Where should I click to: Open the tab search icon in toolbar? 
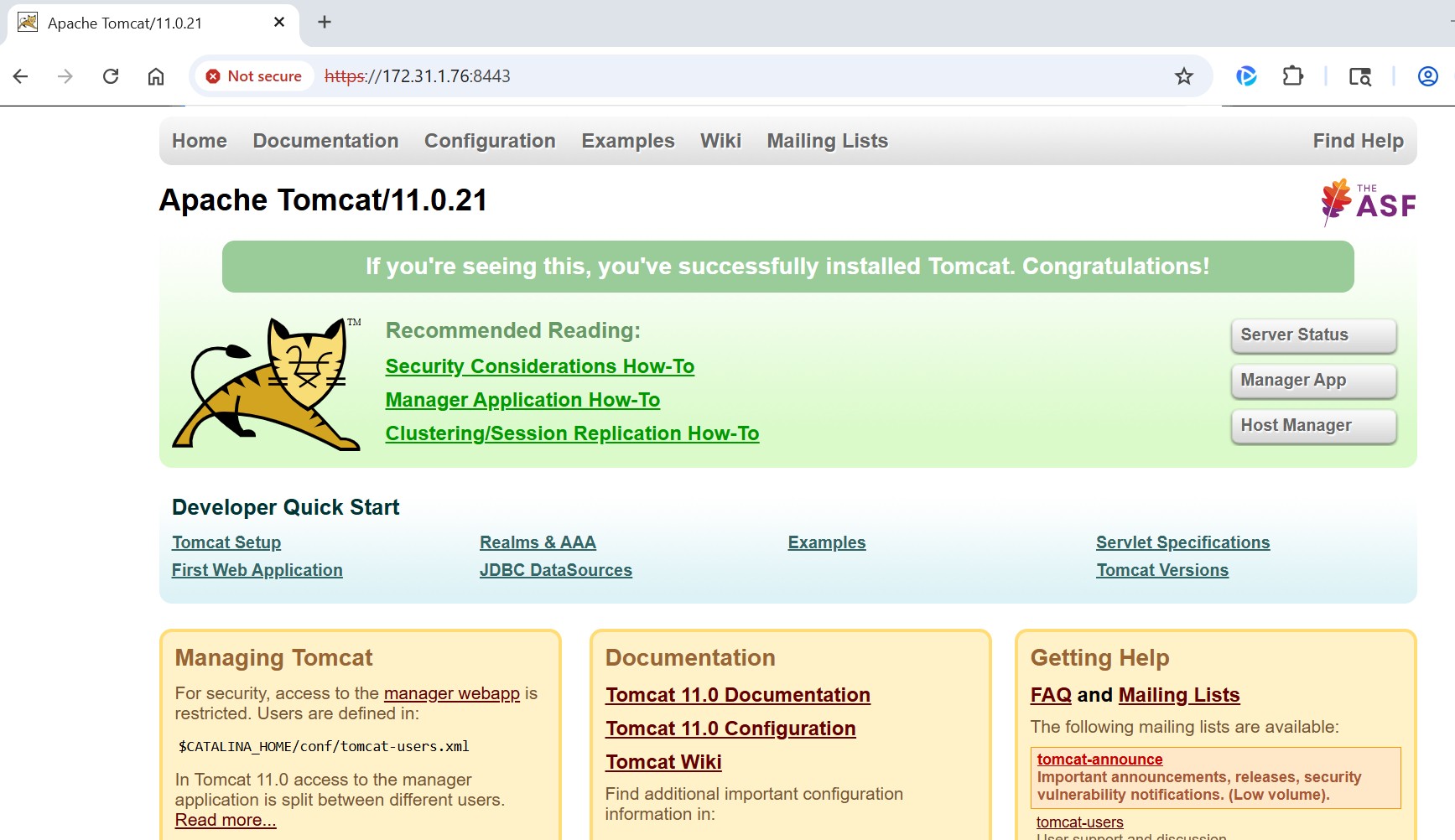pos(1359,76)
